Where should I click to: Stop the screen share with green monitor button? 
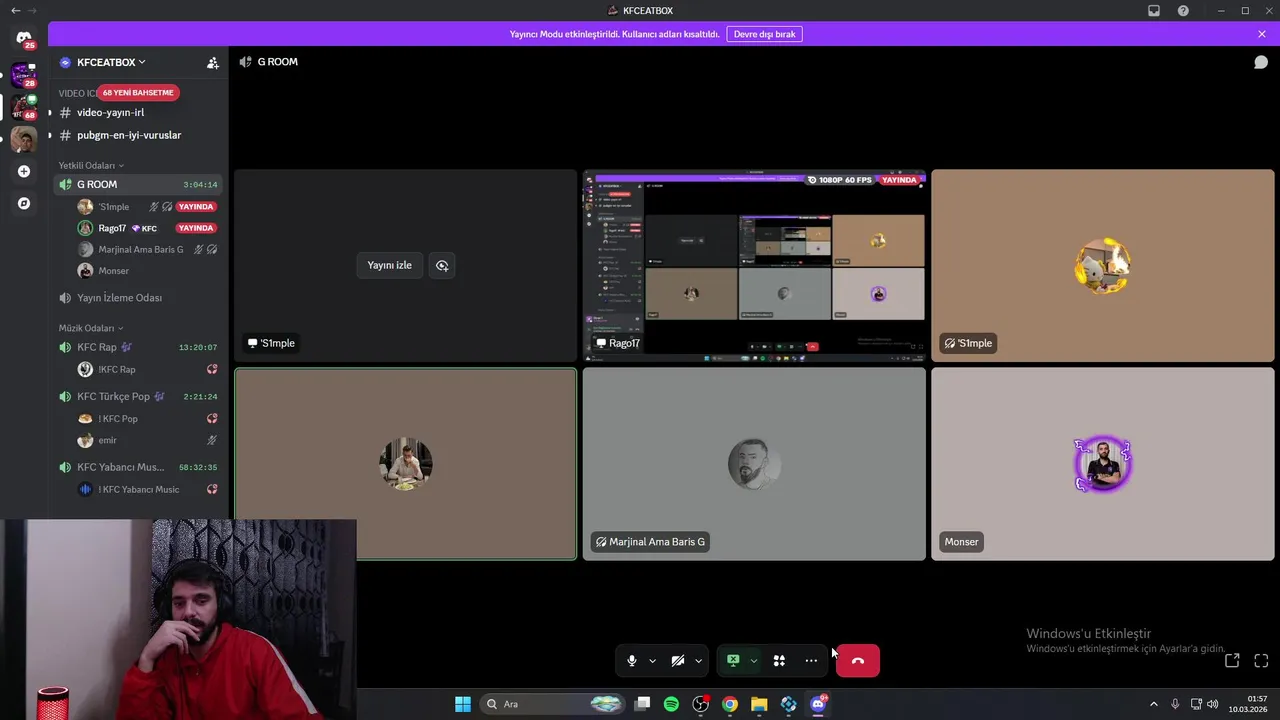coord(733,660)
